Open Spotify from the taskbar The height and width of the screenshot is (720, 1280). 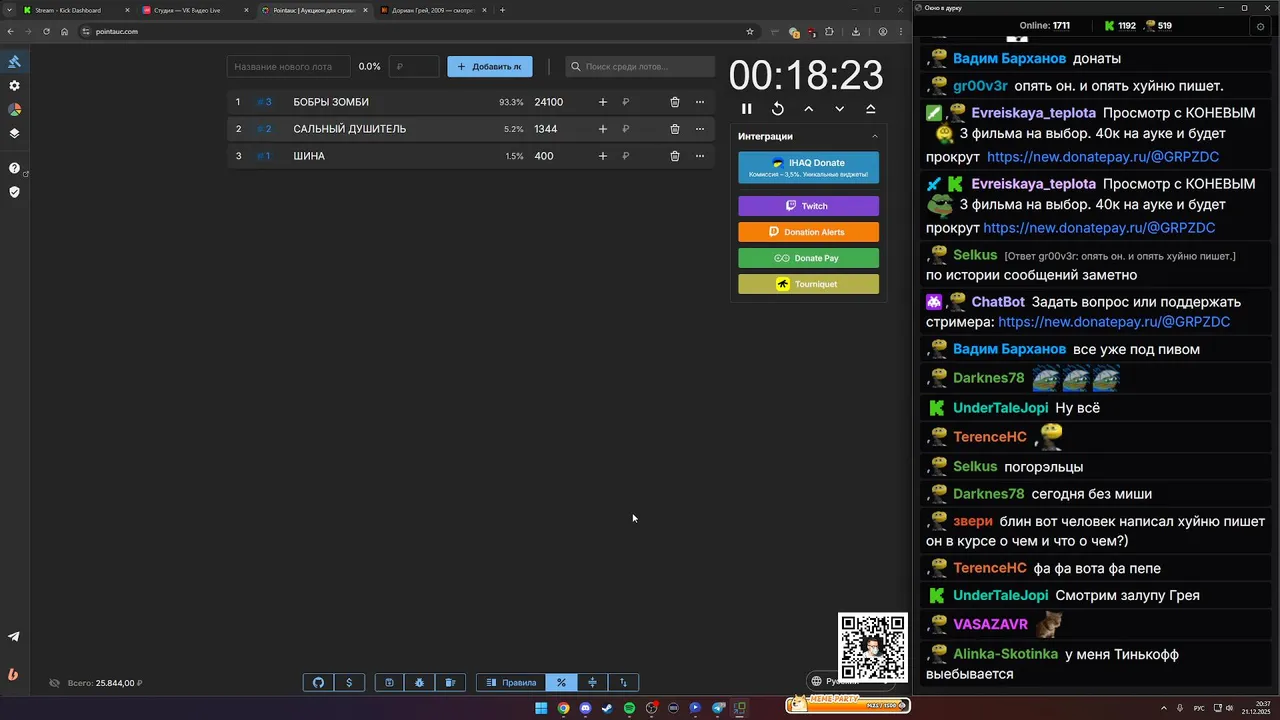coord(629,708)
